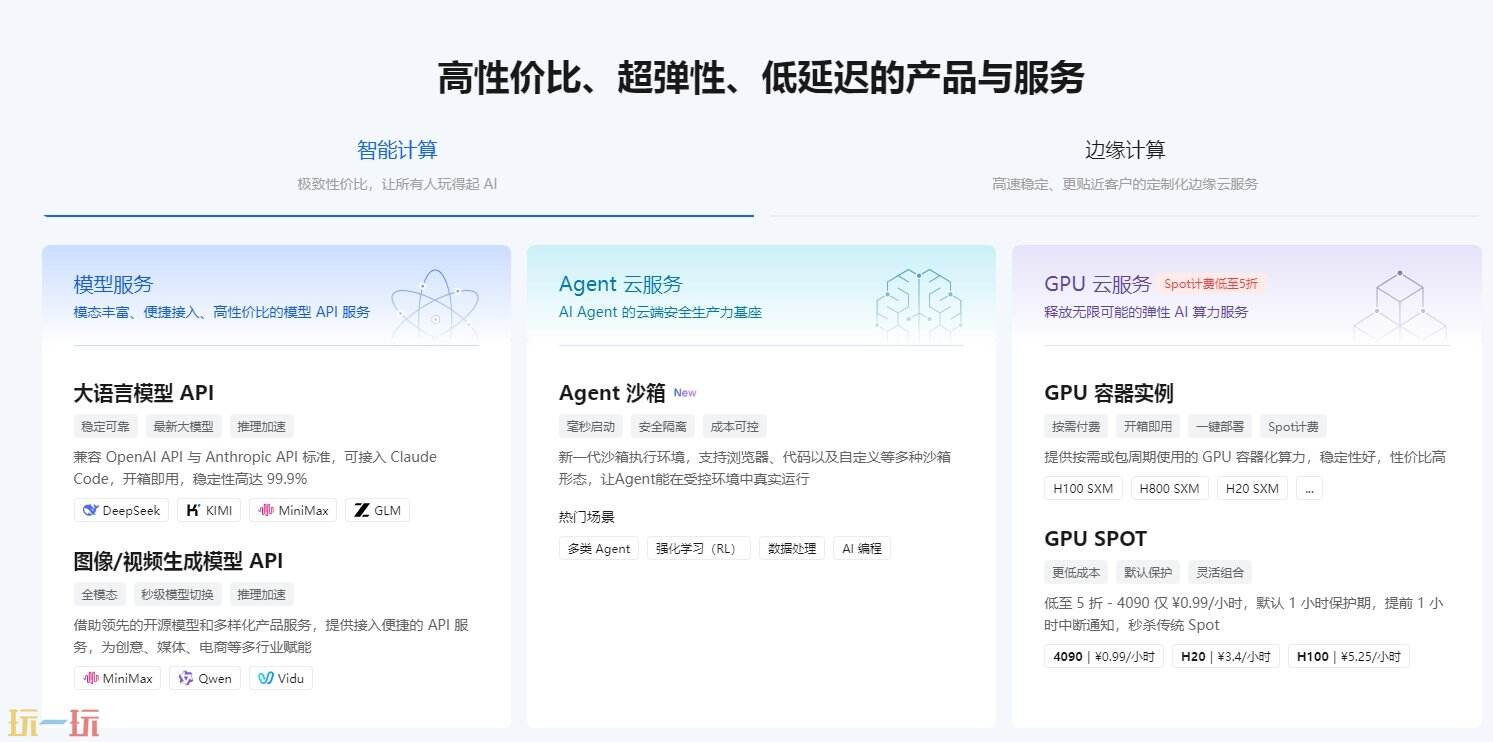1493x742 pixels.
Task: Click the 4090 ¥0.99/小时 price chip
Action: tap(1103, 657)
